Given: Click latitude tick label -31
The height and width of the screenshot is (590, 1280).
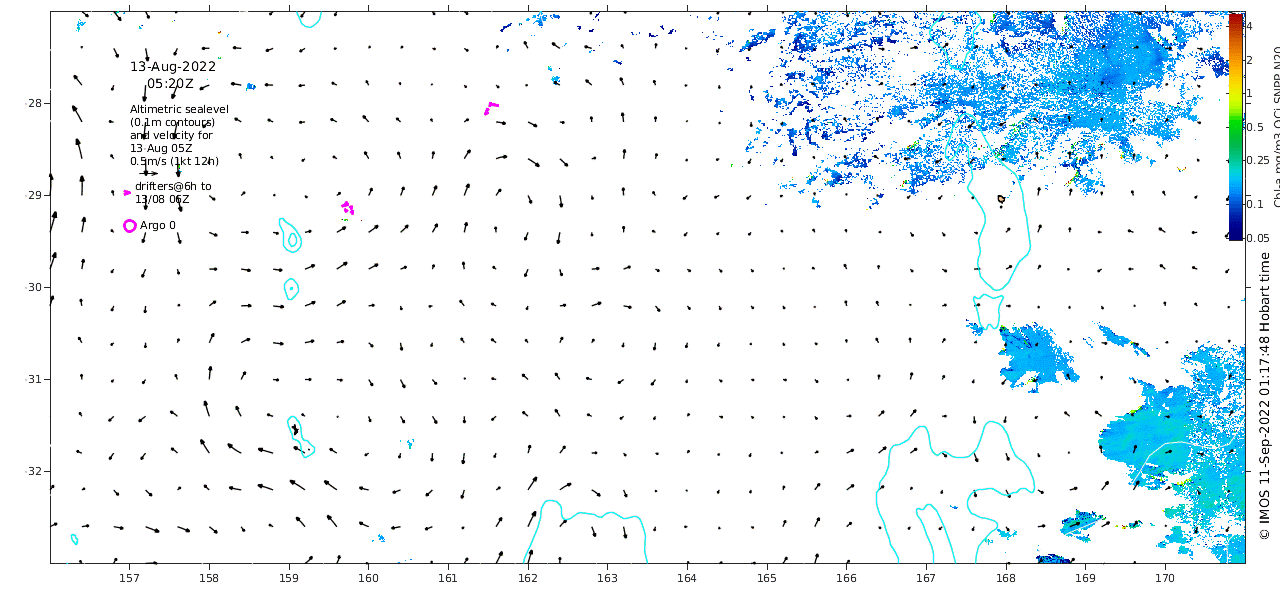Looking at the screenshot, I should click(33, 379).
